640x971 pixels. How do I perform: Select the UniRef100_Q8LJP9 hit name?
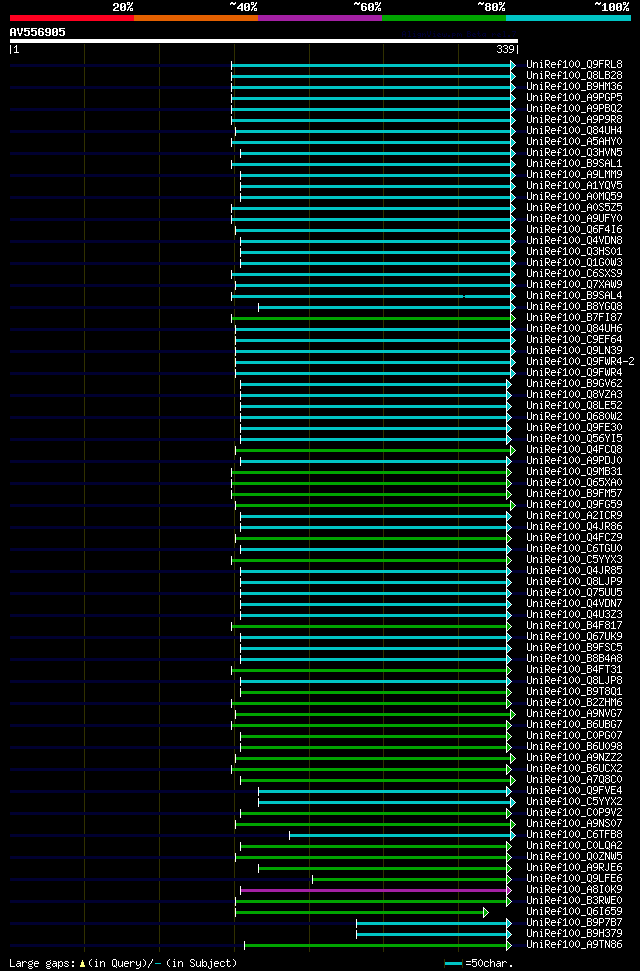pyautogui.click(x=574, y=581)
